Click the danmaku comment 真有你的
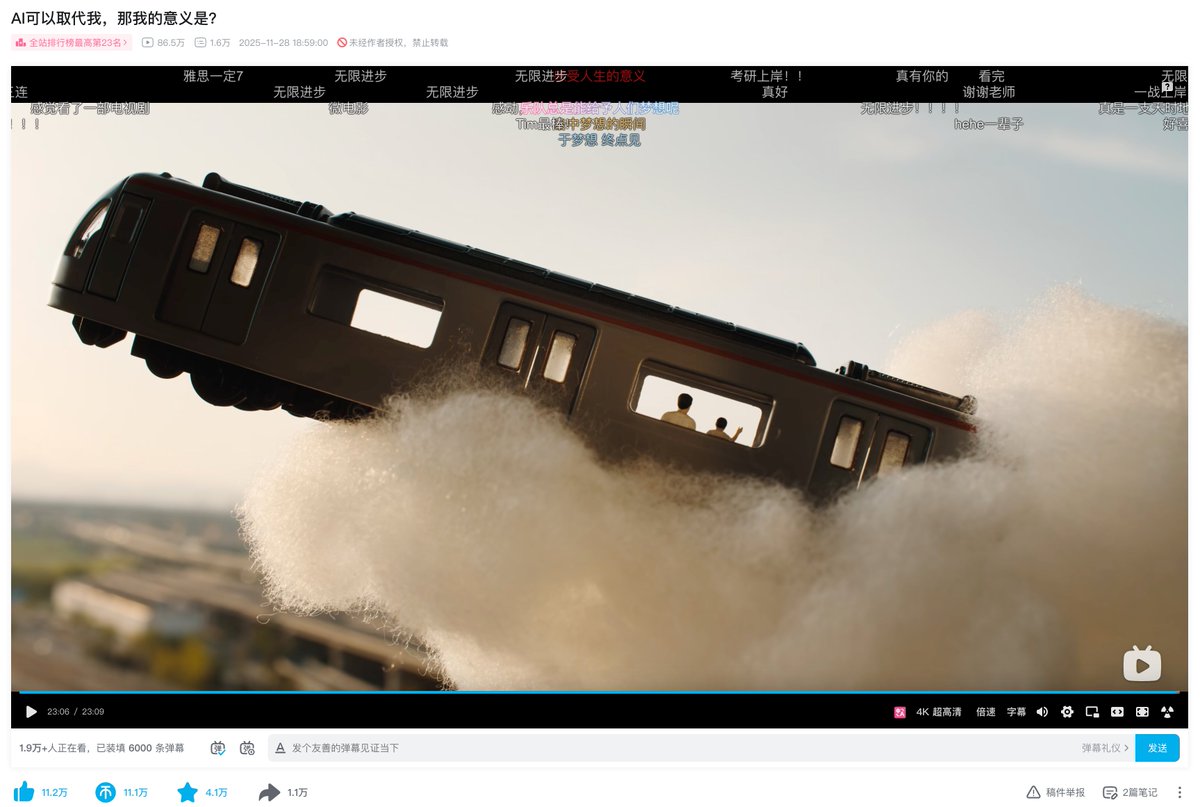The image size is (1200, 807). pos(922,76)
